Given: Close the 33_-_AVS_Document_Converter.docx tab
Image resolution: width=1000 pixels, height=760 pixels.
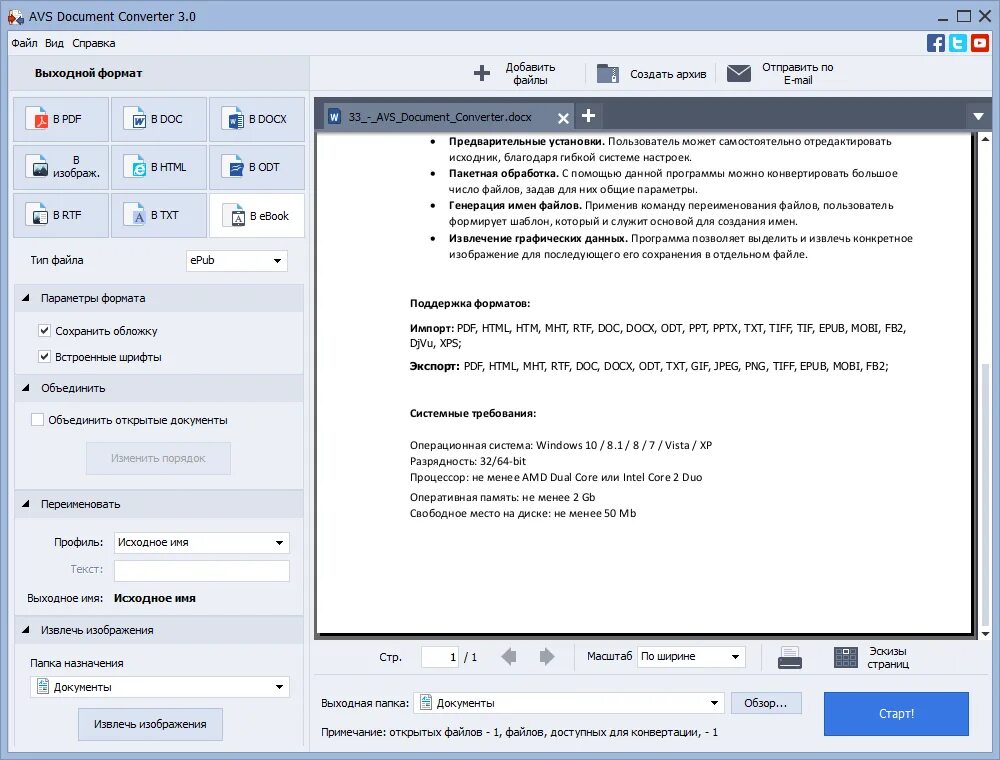Looking at the screenshot, I should (x=563, y=118).
